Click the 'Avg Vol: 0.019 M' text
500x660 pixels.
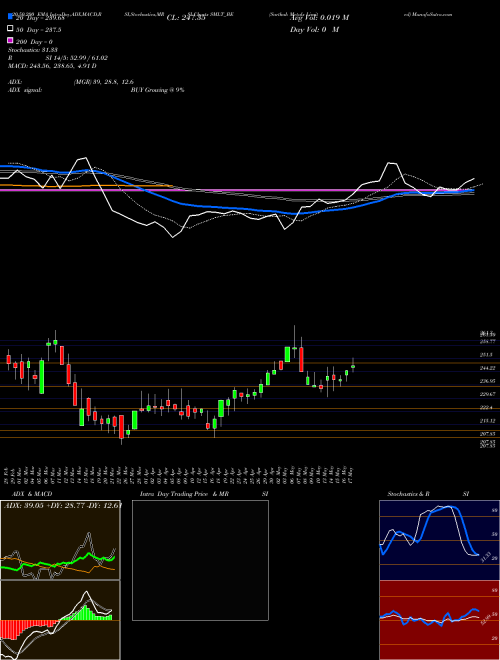pos(319,18)
